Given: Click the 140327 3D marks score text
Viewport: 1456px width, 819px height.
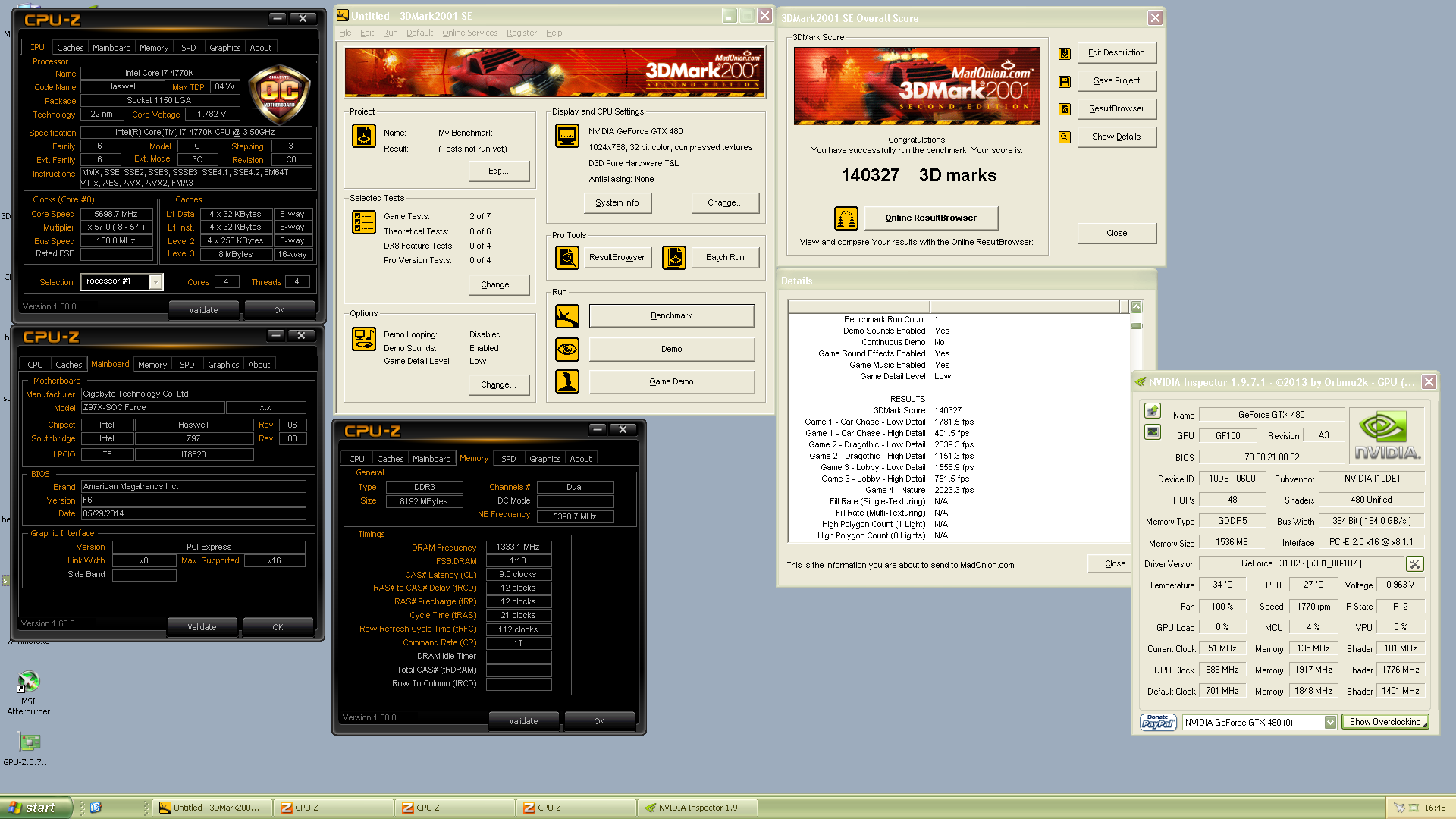Looking at the screenshot, I should coord(918,176).
